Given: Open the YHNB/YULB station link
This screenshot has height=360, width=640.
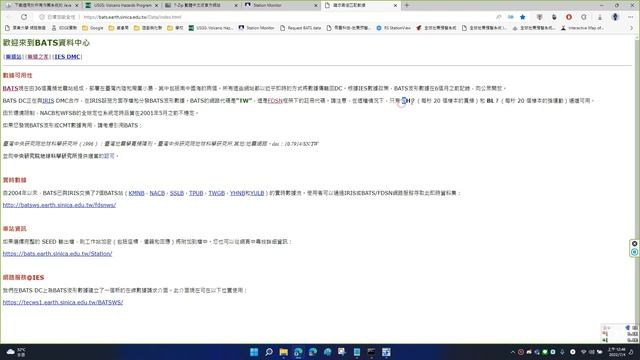Looking at the screenshot, I should 247,193.
